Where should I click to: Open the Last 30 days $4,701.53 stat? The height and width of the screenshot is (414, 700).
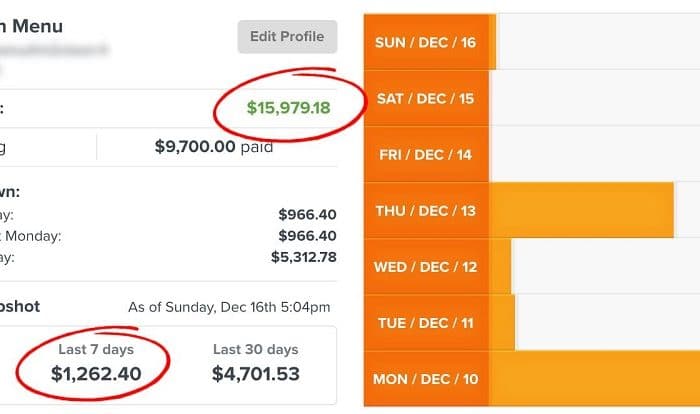(x=256, y=364)
